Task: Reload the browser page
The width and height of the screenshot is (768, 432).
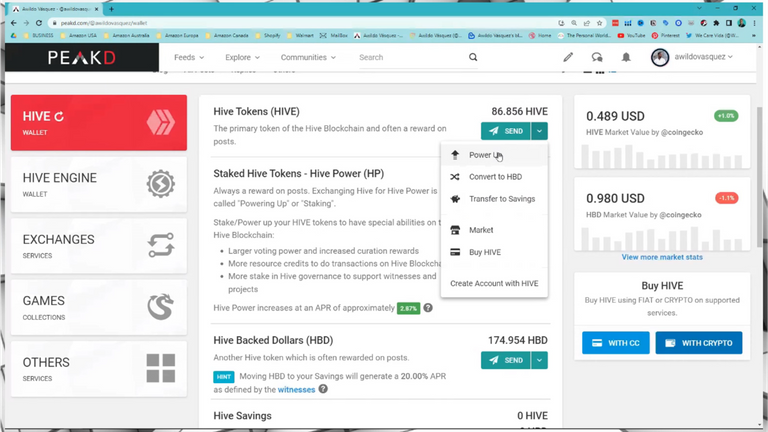Action: click(39, 23)
